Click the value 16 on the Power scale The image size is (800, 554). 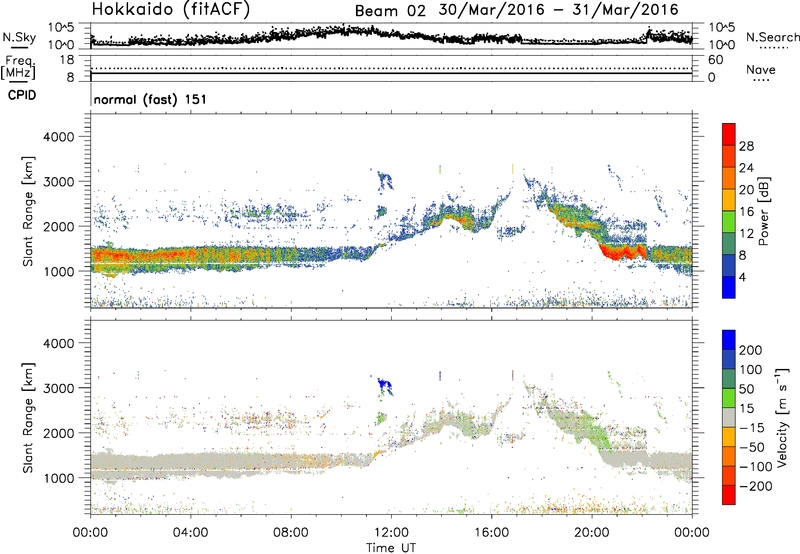746,212
